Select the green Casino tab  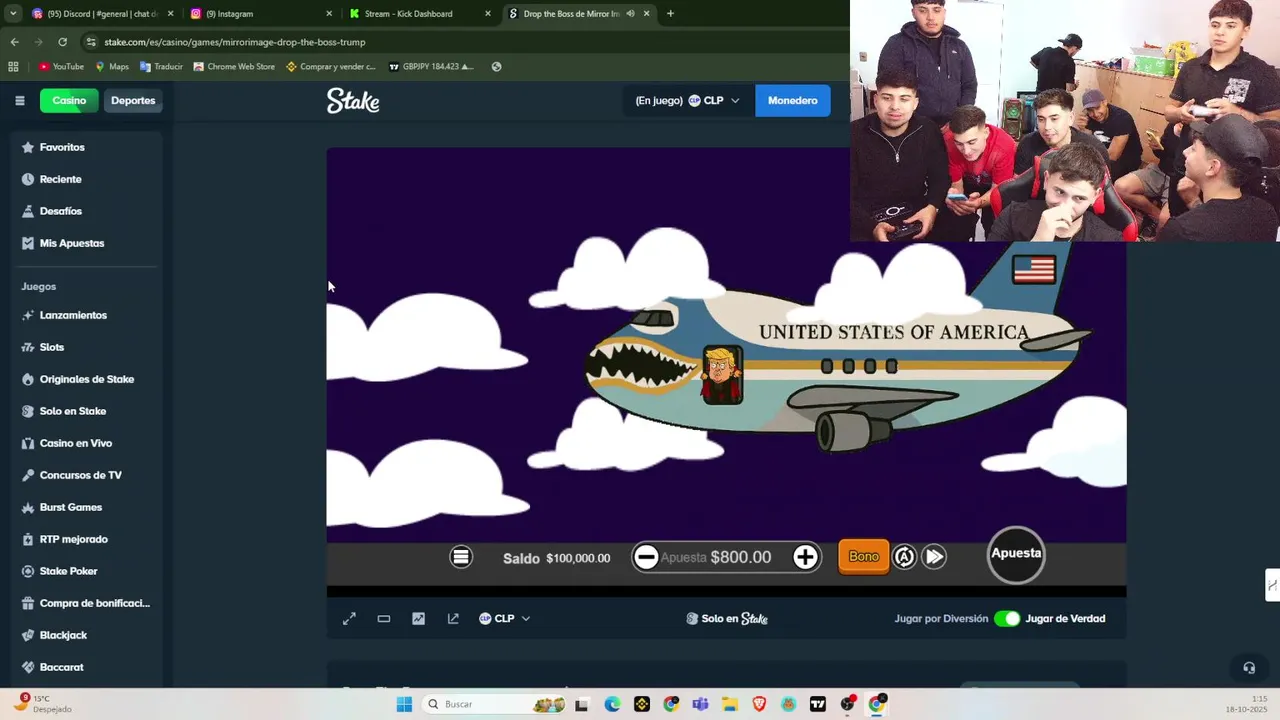[69, 100]
